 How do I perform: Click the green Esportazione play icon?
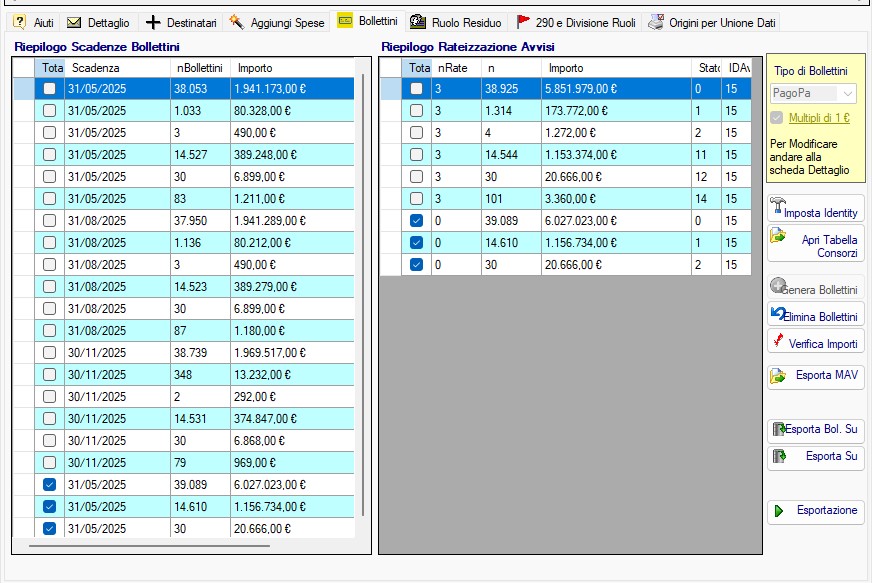(777, 511)
